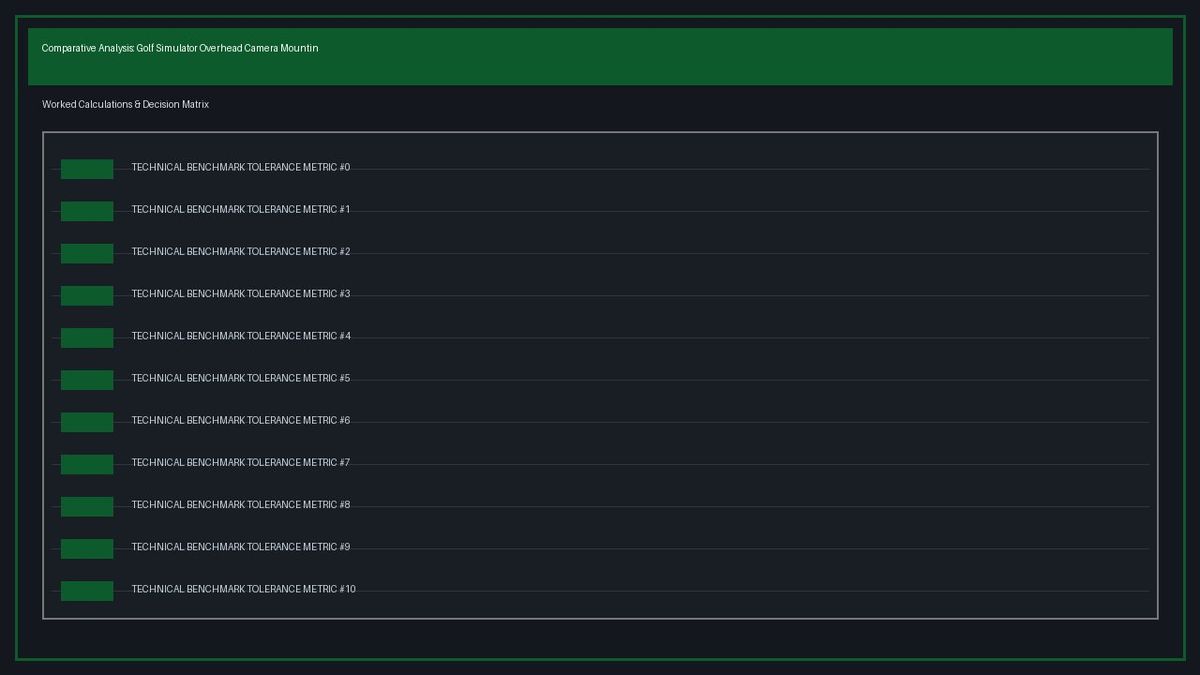
Task: Select the green block for Metric #5
Action: click(x=87, y=380)
